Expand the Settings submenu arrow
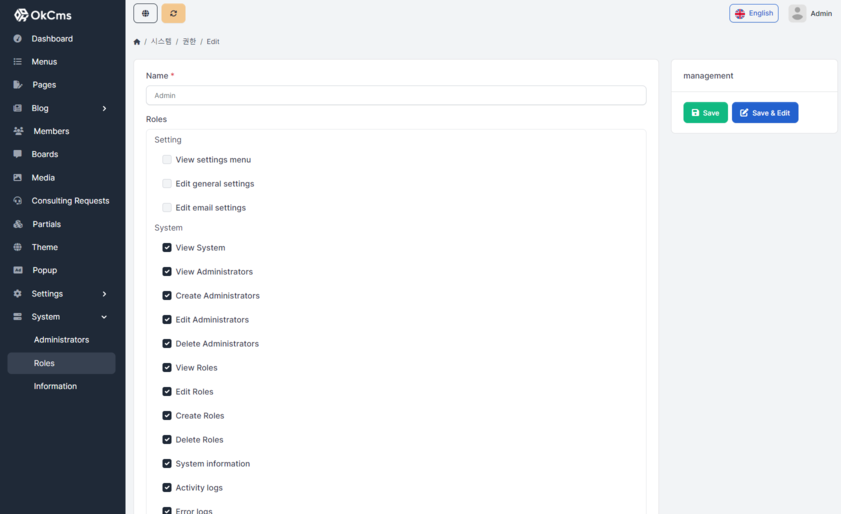Screen dimensions: 841x514 pos(104,294)
